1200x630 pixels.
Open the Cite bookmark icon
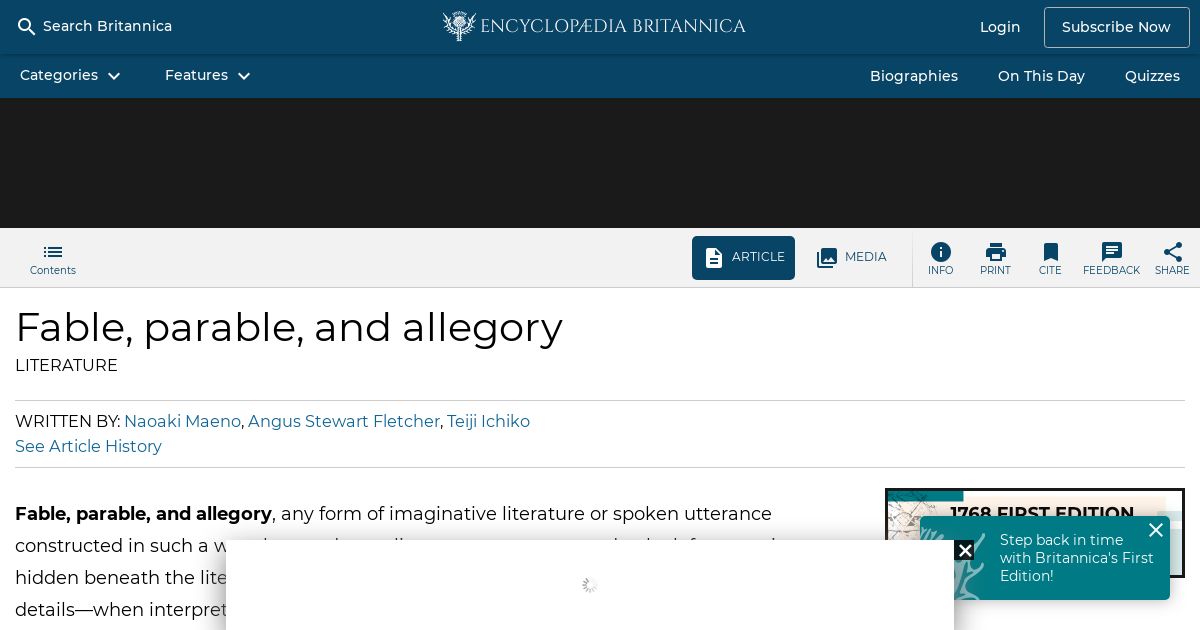(x=1050, y=252)
